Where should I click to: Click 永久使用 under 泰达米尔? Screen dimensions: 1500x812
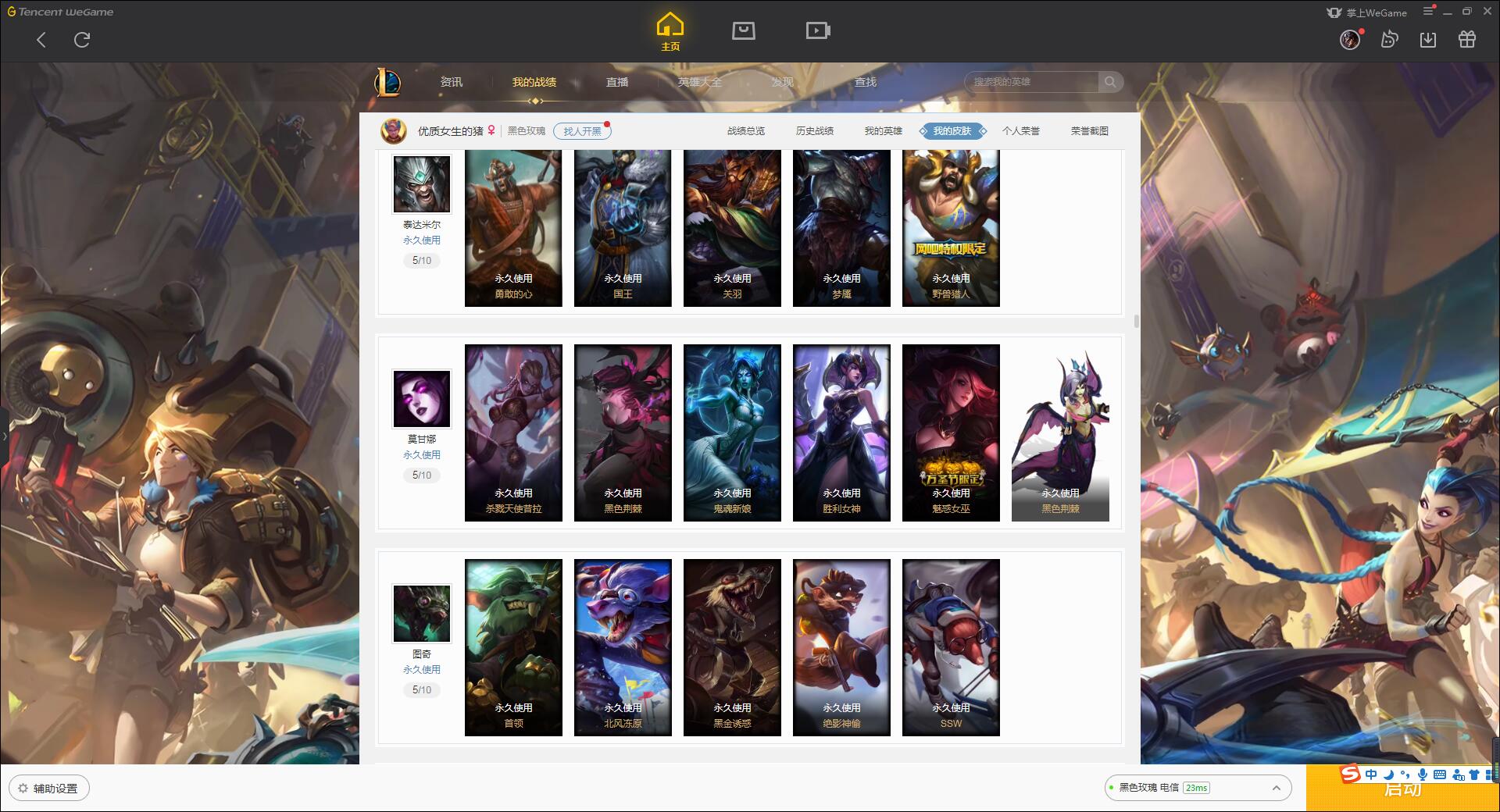(422, 240)
